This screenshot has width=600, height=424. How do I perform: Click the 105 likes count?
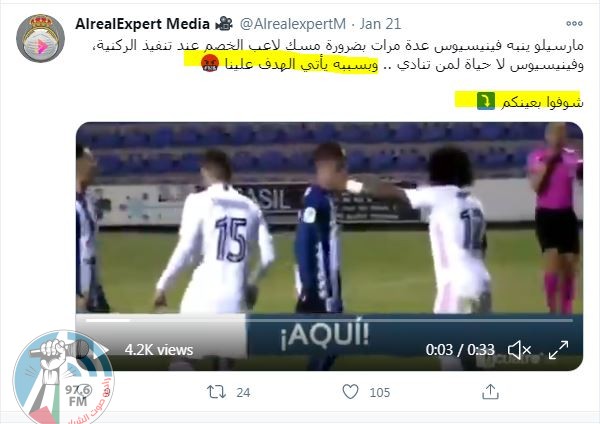tap(380, 392)
